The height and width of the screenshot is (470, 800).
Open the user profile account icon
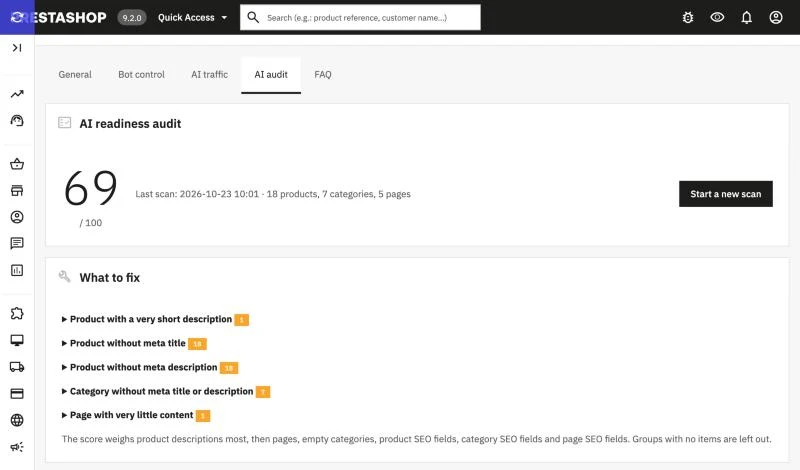coord(776,17)
